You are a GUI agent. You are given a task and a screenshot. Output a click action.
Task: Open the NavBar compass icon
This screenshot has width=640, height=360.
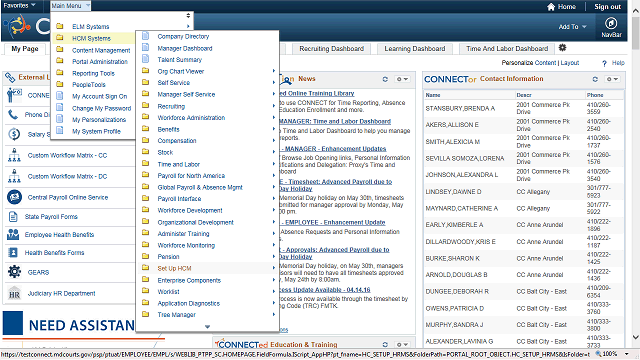coord(611,23)
